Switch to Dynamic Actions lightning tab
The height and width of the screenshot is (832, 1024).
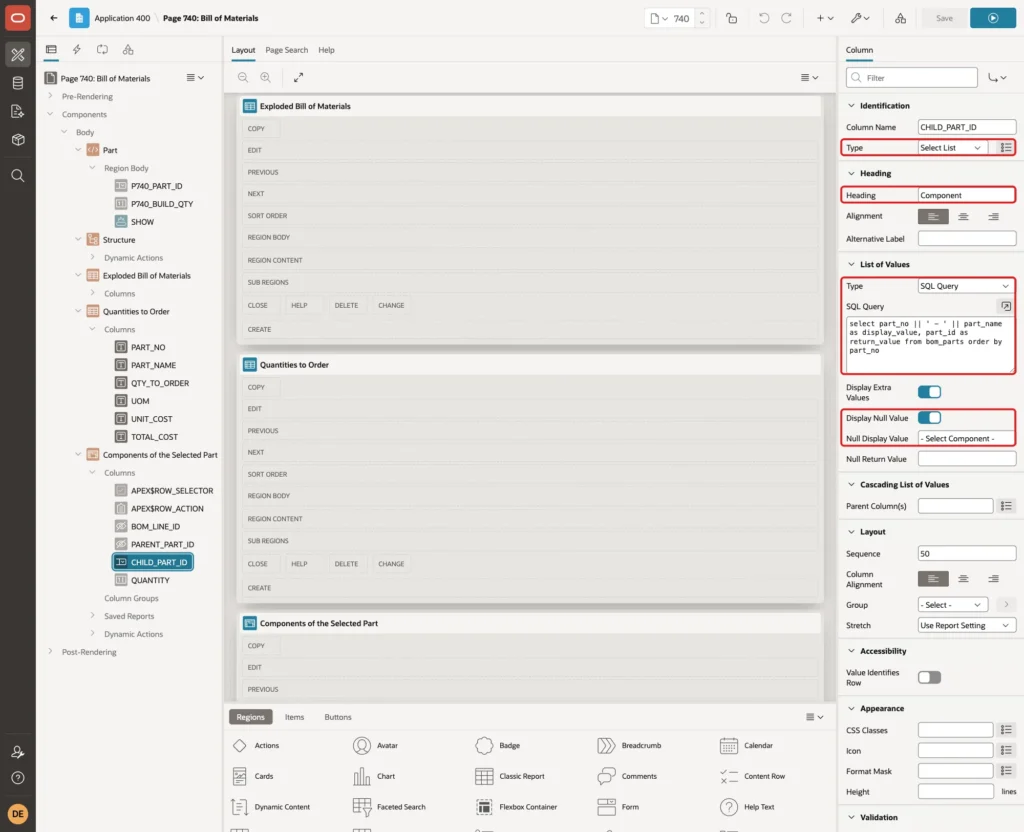pyautogui.click(x=76, y=50)
